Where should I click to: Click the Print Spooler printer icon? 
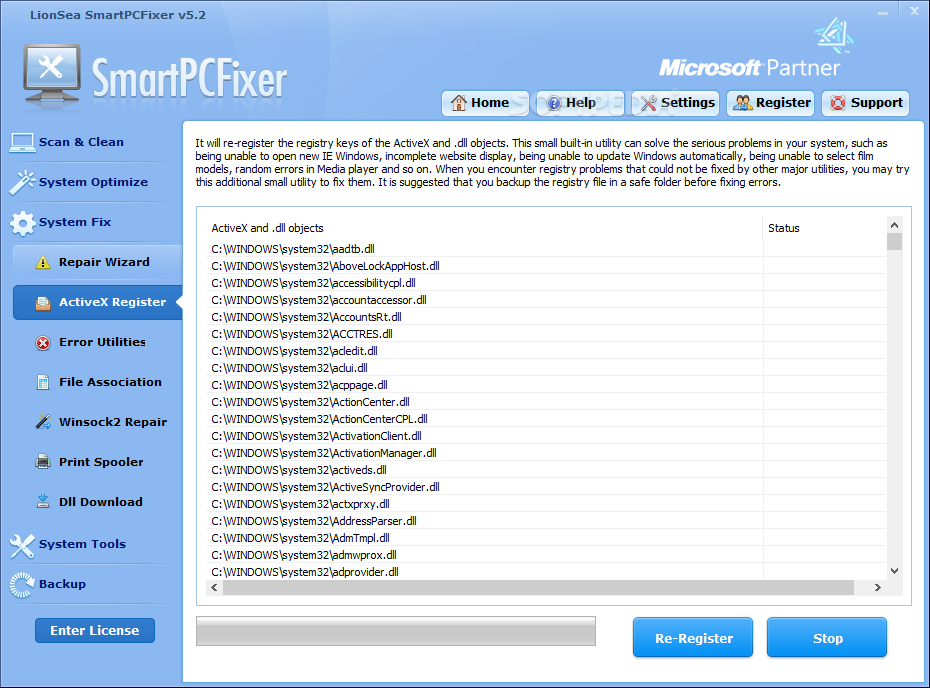click(x=43, y=462)
